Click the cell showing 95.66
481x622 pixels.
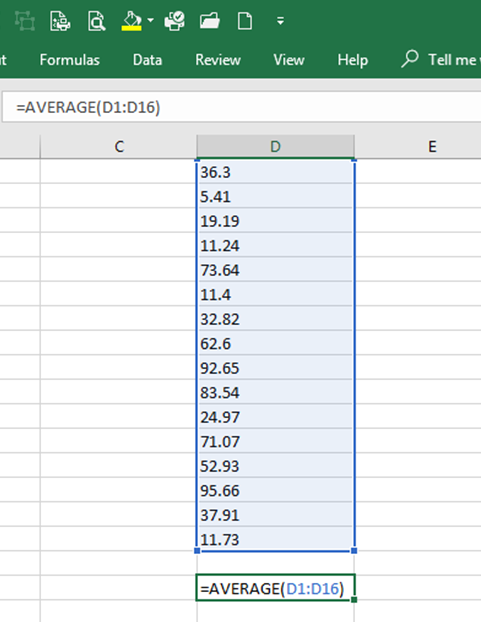point(275,490)
